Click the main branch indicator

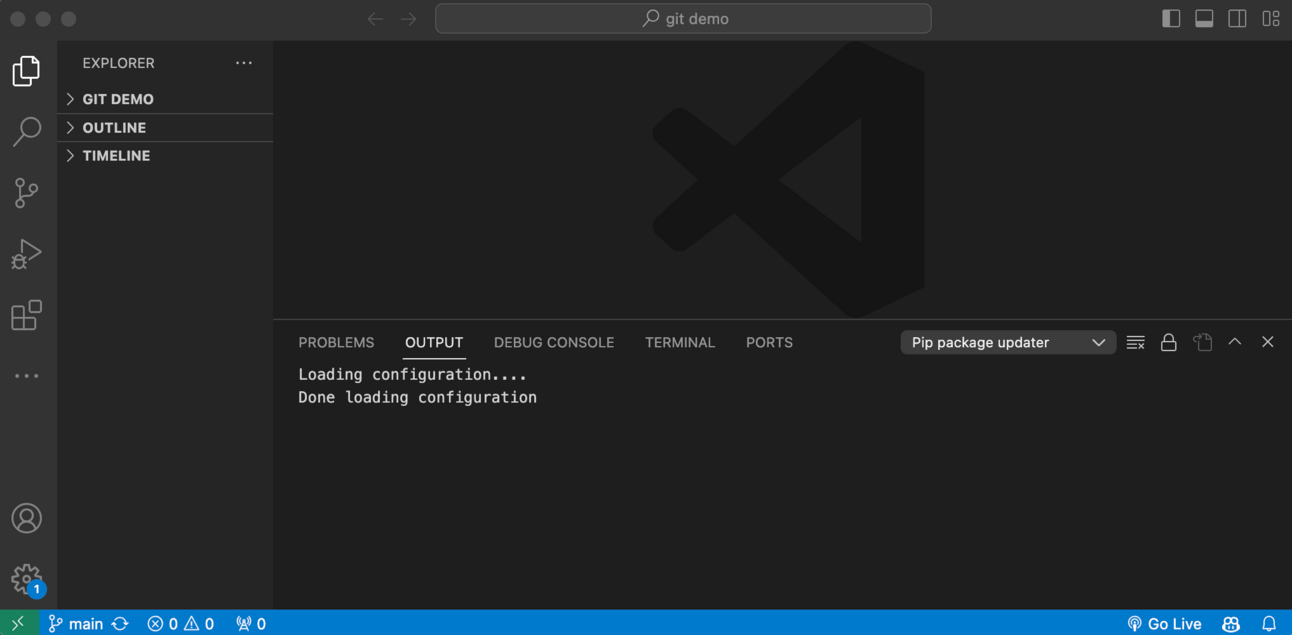click(x=76, y=623)
